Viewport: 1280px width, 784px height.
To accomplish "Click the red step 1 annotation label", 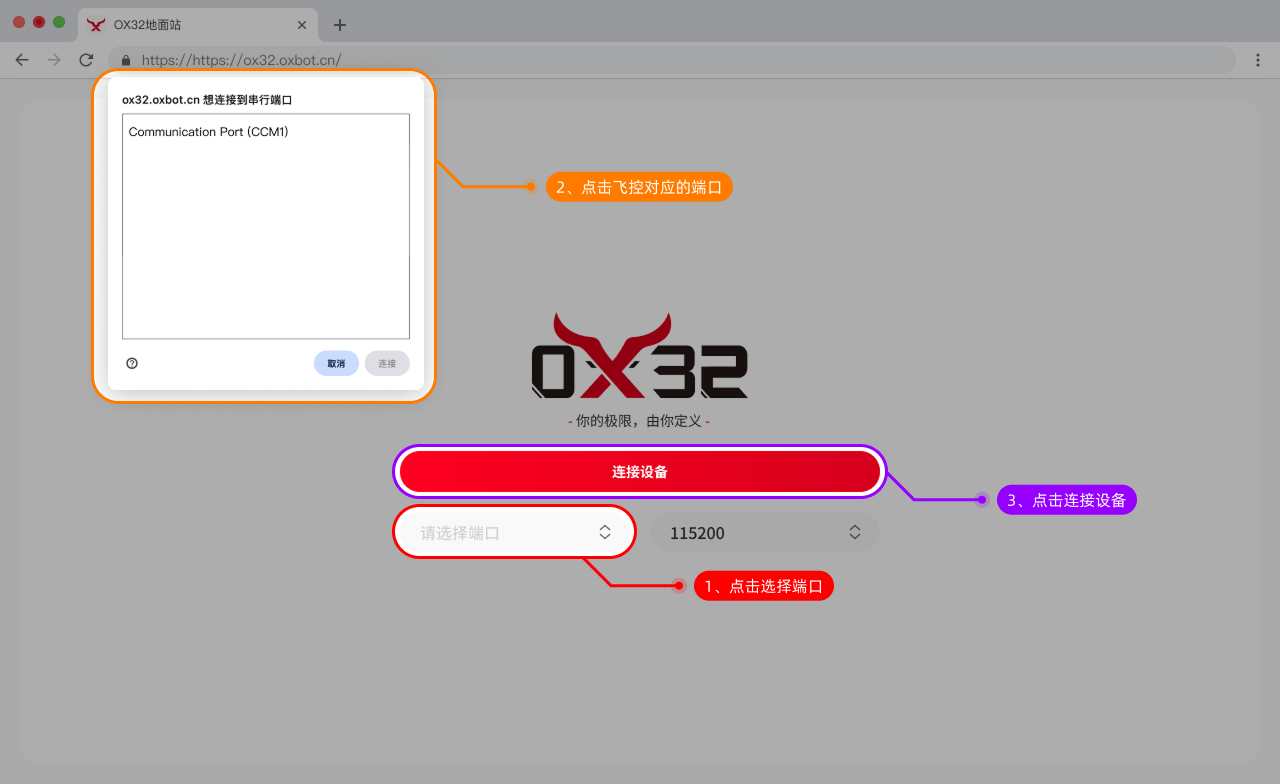I will click(764, 586).
